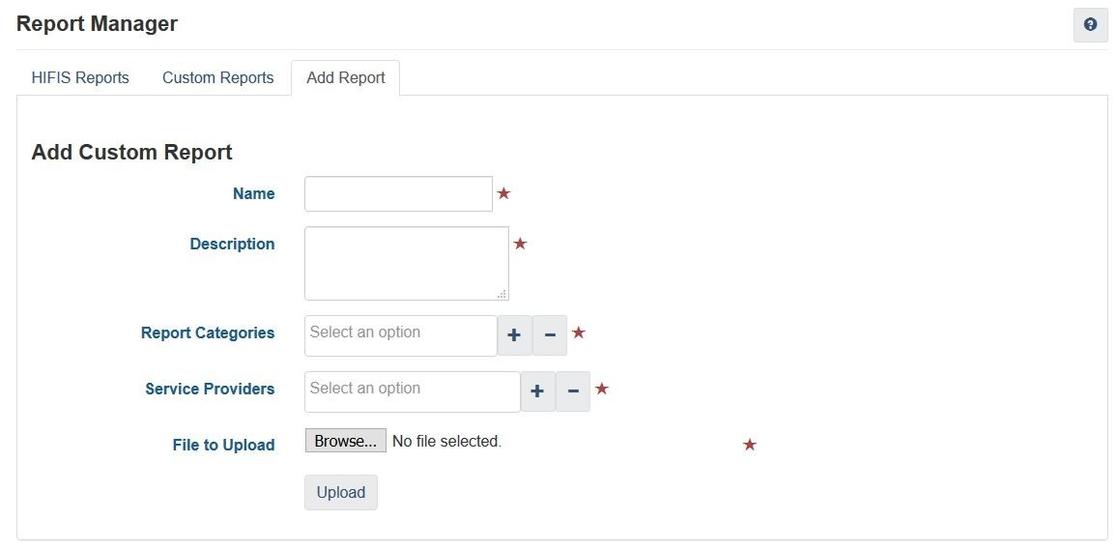Expand the Service Providers select box
Image resolution: width=1118 pixels, height=550 pixels.
pyautogui.click(x=412, y=392)
